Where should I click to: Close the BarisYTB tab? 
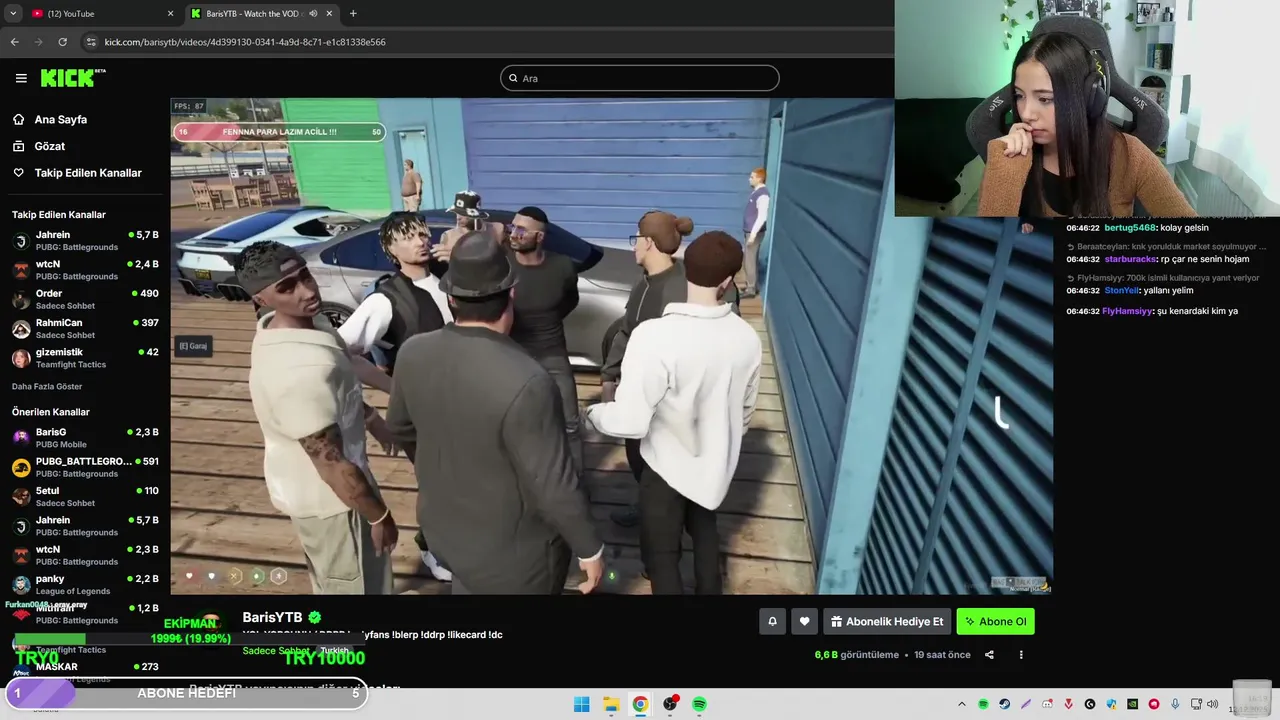point(329,13)
